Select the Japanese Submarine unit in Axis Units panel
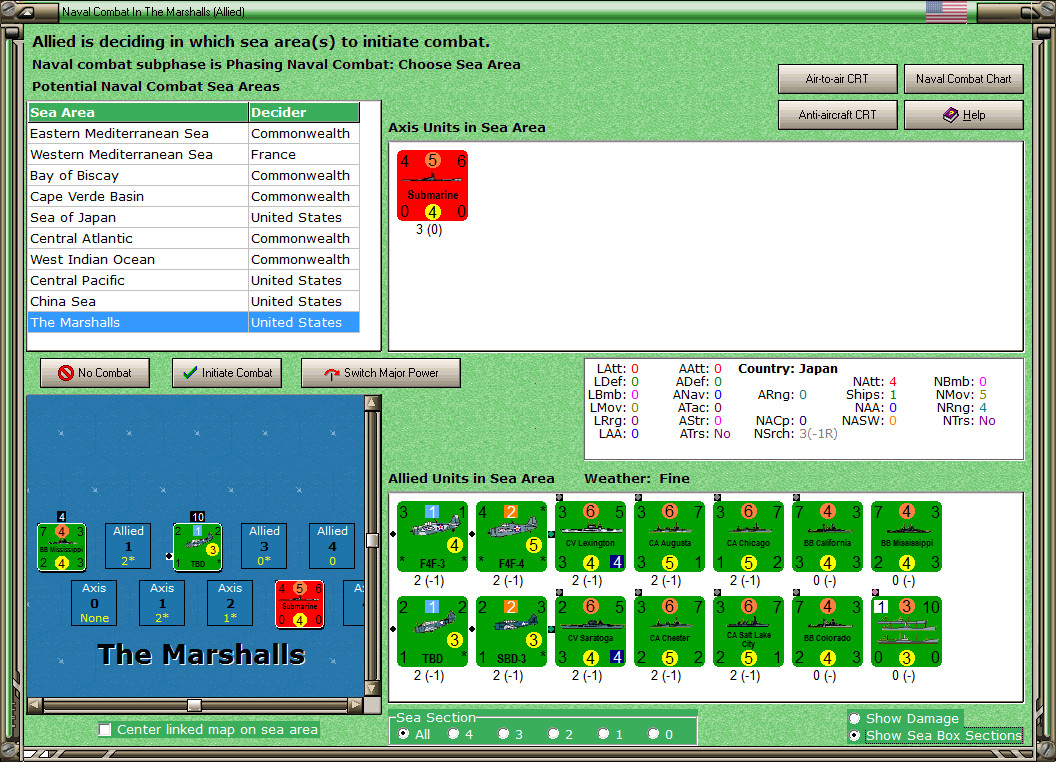The height and width of the screenshot is (762, 1056). coord(432,185)
